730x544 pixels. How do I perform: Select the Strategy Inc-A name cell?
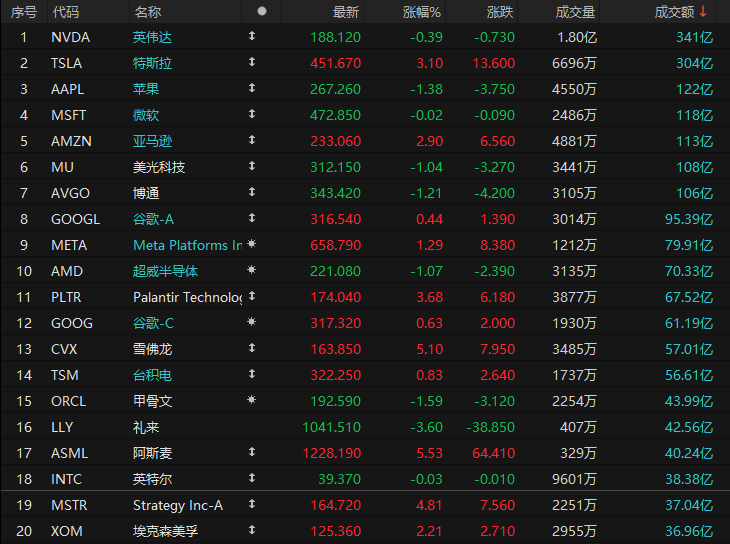[178, 505]
